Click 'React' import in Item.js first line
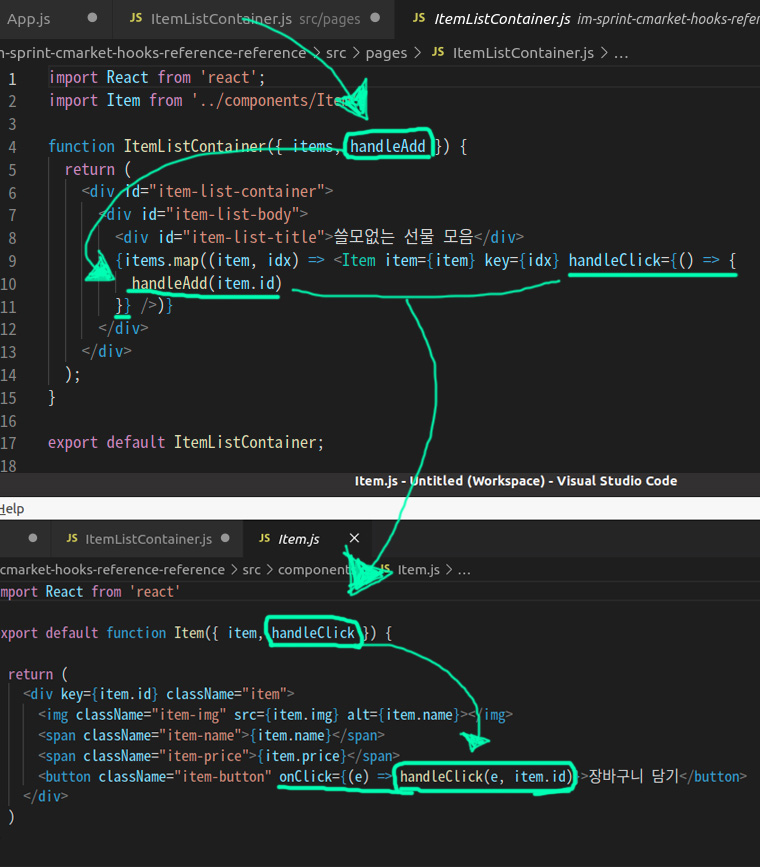Image resolution: width=760 pixels, height=867 pixels. pos(64,592)
